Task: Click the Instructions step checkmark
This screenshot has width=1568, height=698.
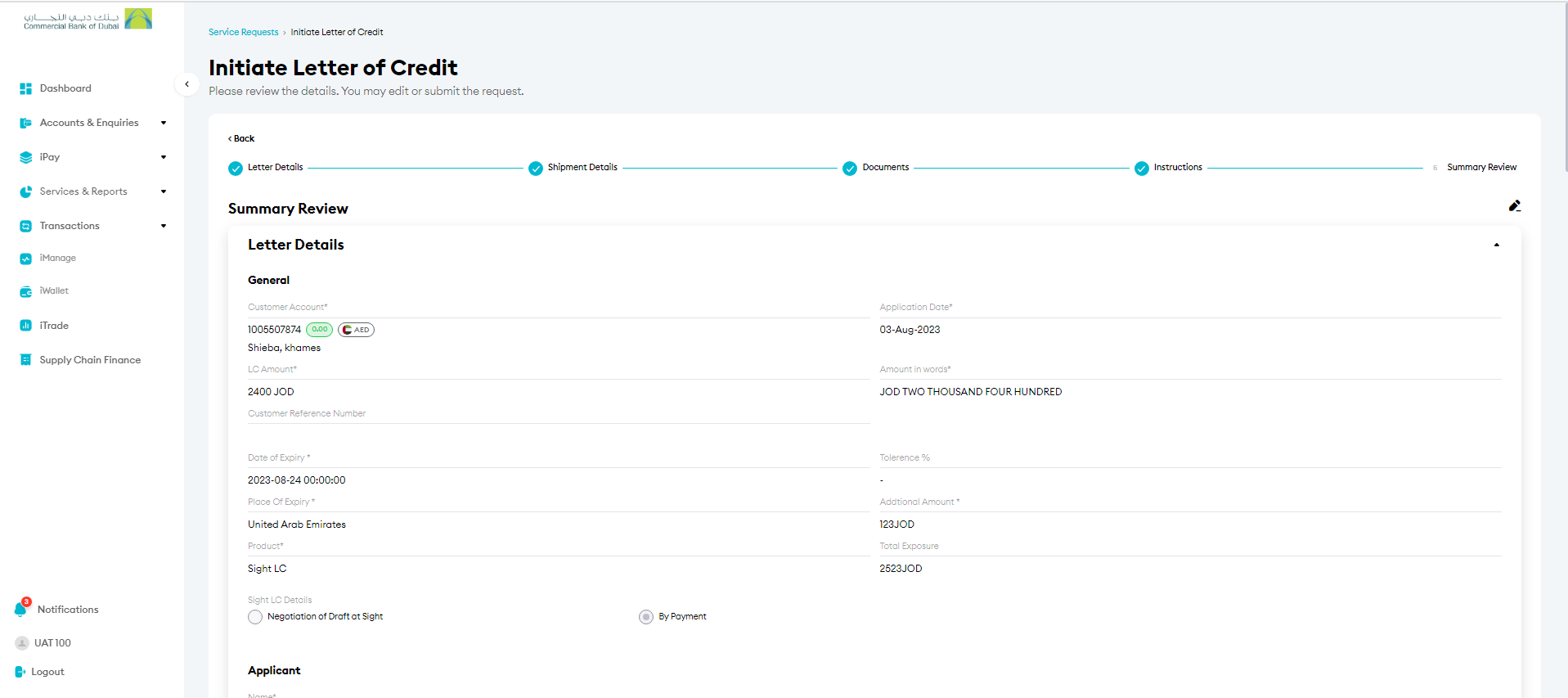Action: 1142,169
